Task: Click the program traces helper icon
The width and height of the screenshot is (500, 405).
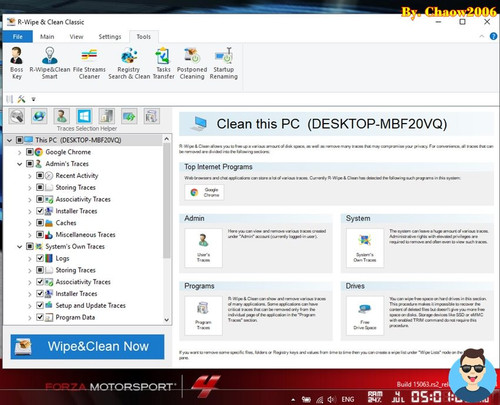Action: [151, 116]
